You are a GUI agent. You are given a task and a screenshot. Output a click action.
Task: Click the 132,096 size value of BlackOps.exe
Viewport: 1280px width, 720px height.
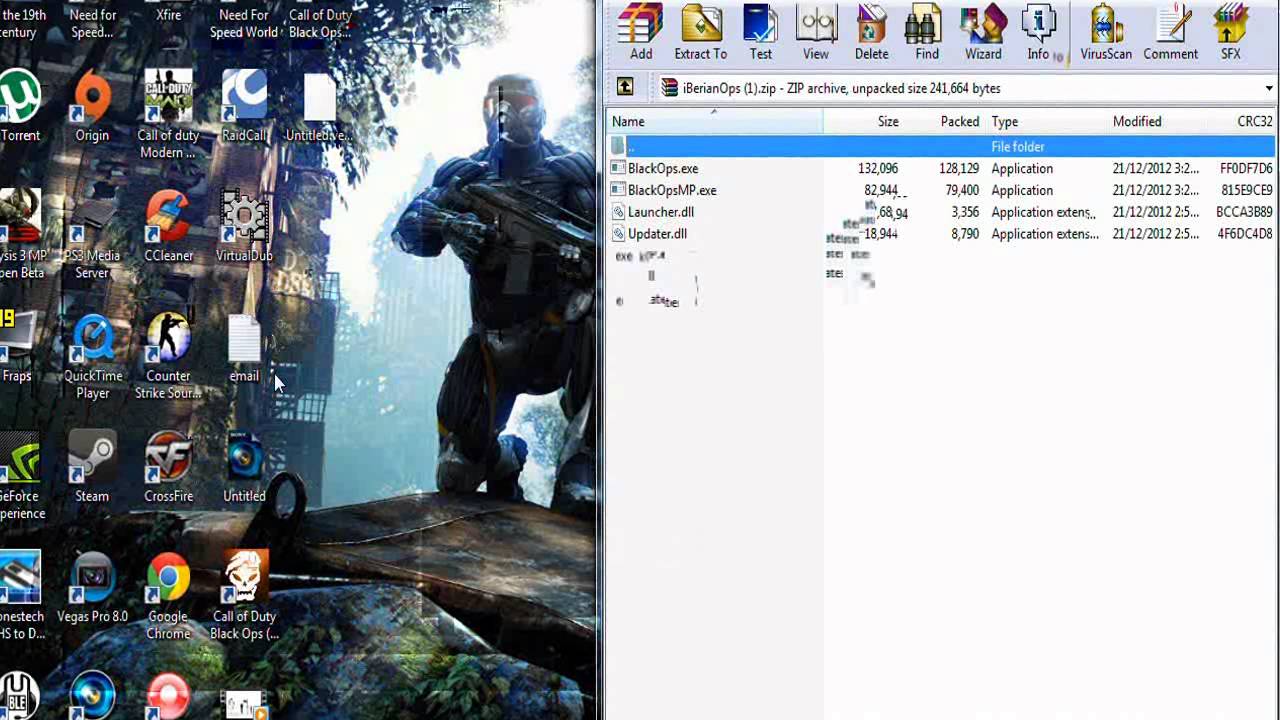coord(878,169)
